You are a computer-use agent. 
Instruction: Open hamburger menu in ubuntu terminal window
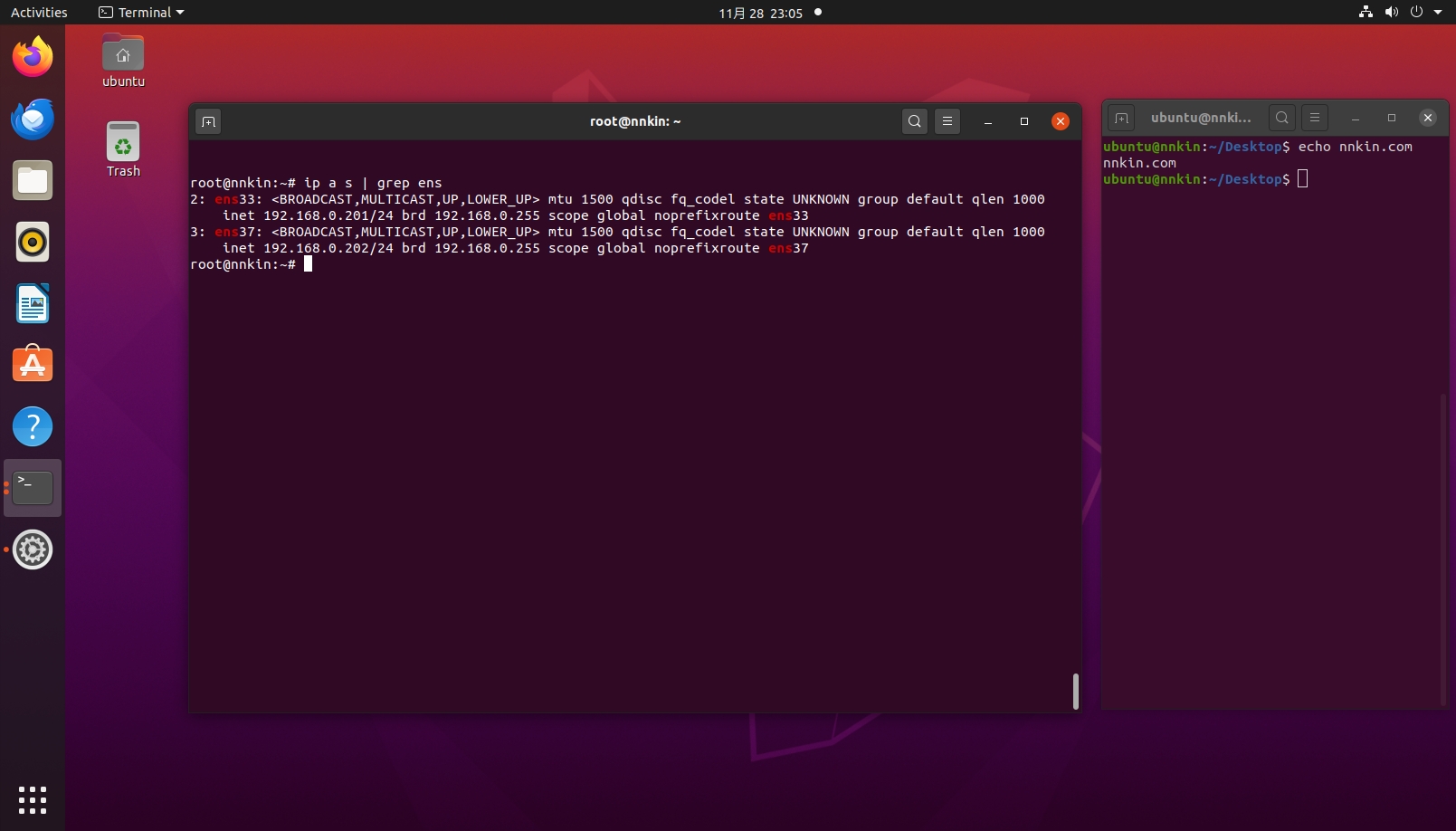1315,118
